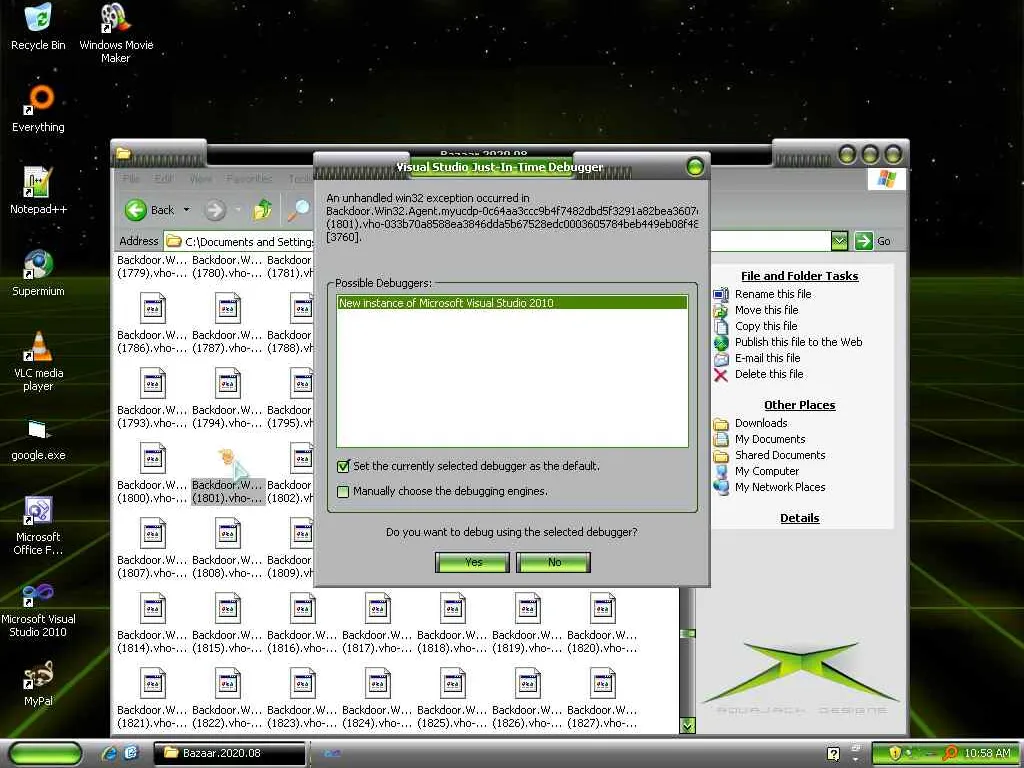Click Yes to debug
Image resolution: width=1024 pixels, height=768 pixels.
(x=472, y=562)
